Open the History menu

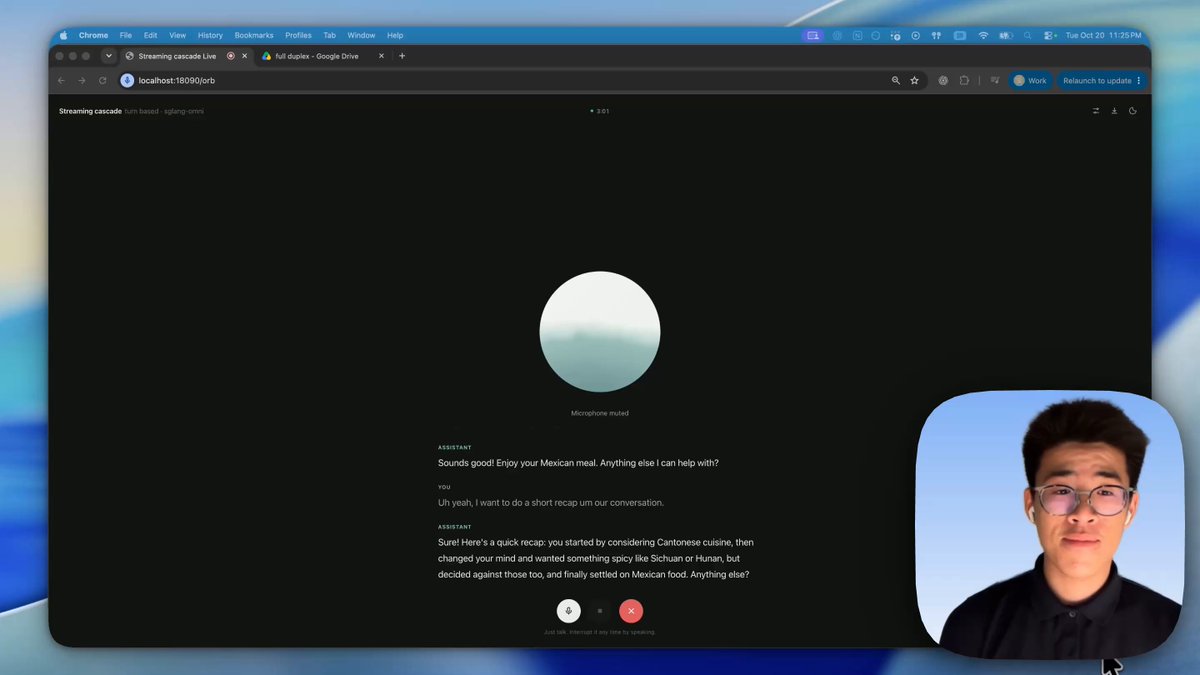(x=210, y=35)
